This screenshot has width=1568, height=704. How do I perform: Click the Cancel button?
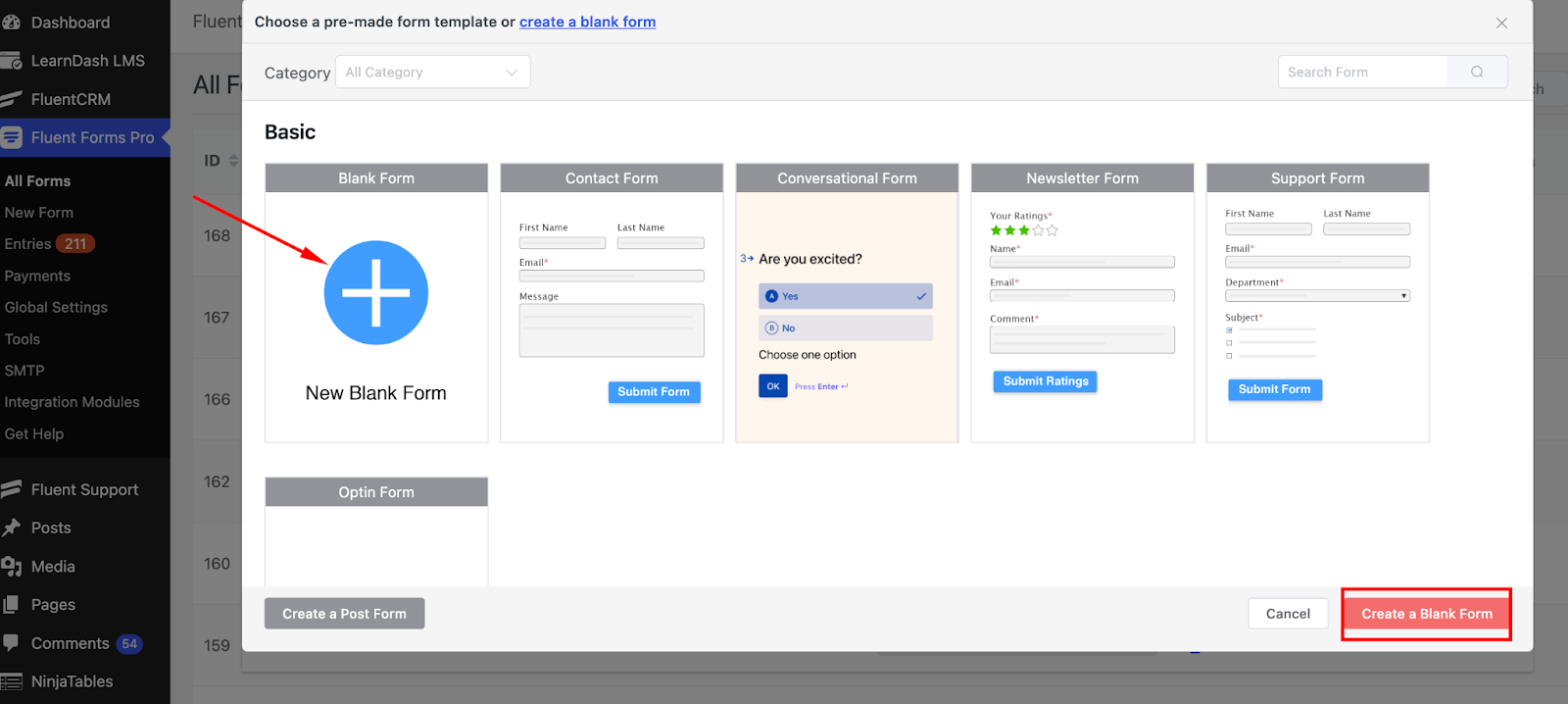click(x=1288, y=614)
